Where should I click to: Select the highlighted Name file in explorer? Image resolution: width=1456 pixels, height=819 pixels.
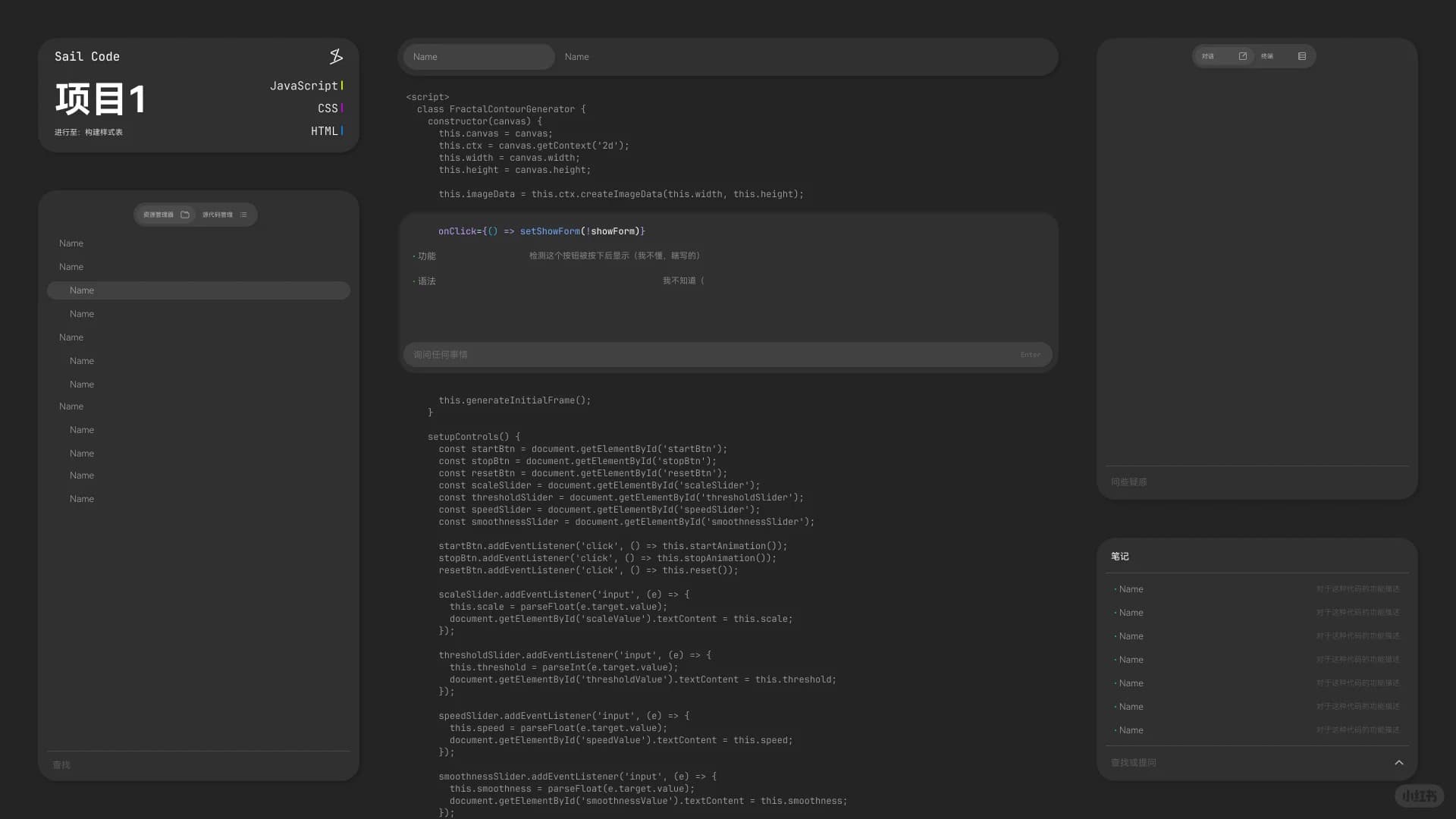(199, 290)
